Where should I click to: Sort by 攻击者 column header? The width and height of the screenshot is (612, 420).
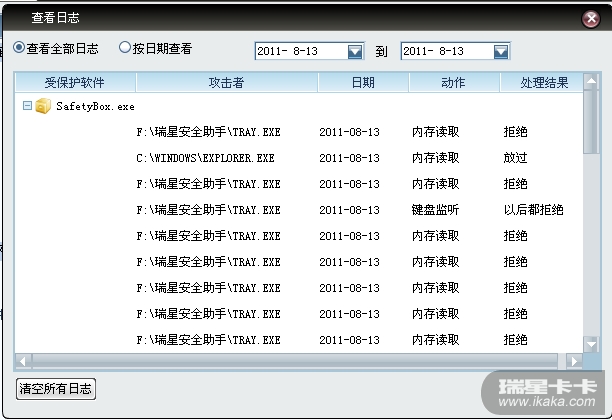point(226,82)
